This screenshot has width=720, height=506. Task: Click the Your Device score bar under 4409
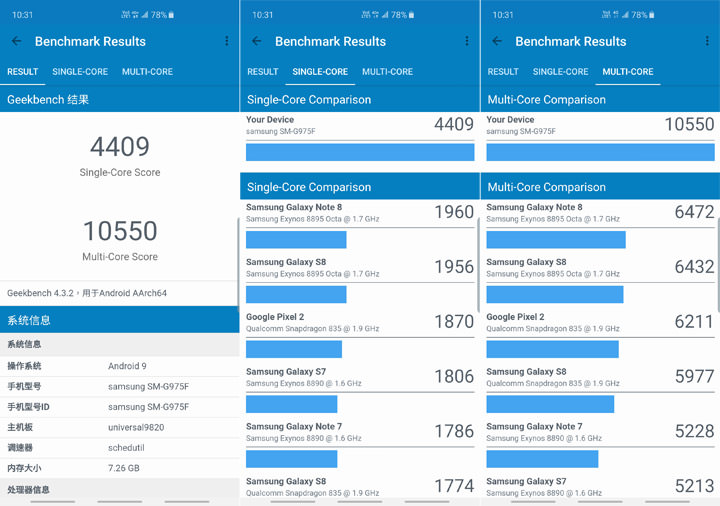point(360,152)
